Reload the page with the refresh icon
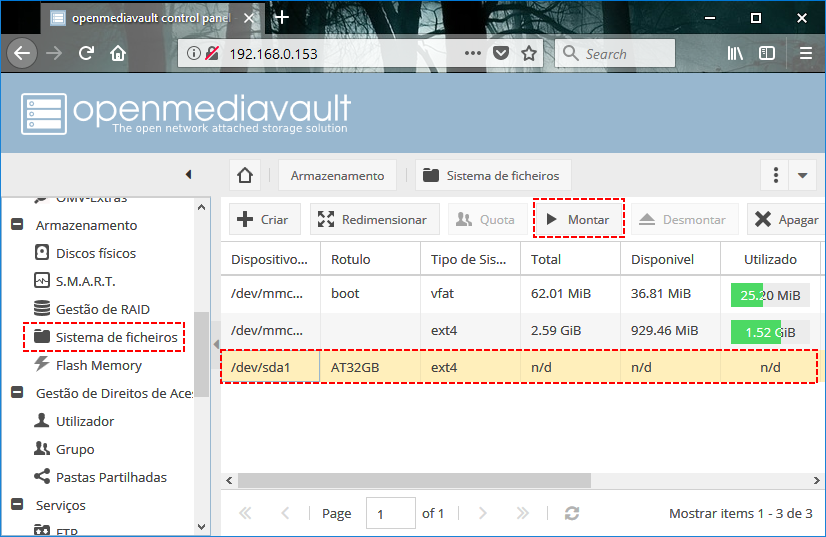Screen dimensions: 826x537 (86, 53)
